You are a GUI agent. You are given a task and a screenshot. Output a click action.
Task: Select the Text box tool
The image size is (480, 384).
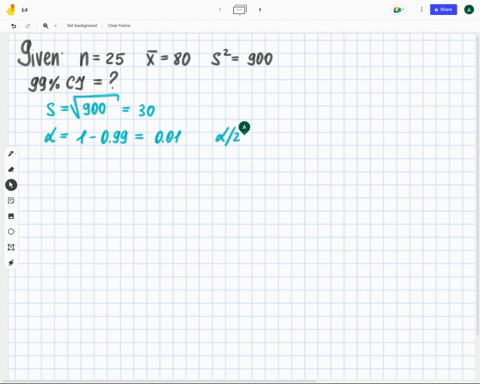point(11,247)
